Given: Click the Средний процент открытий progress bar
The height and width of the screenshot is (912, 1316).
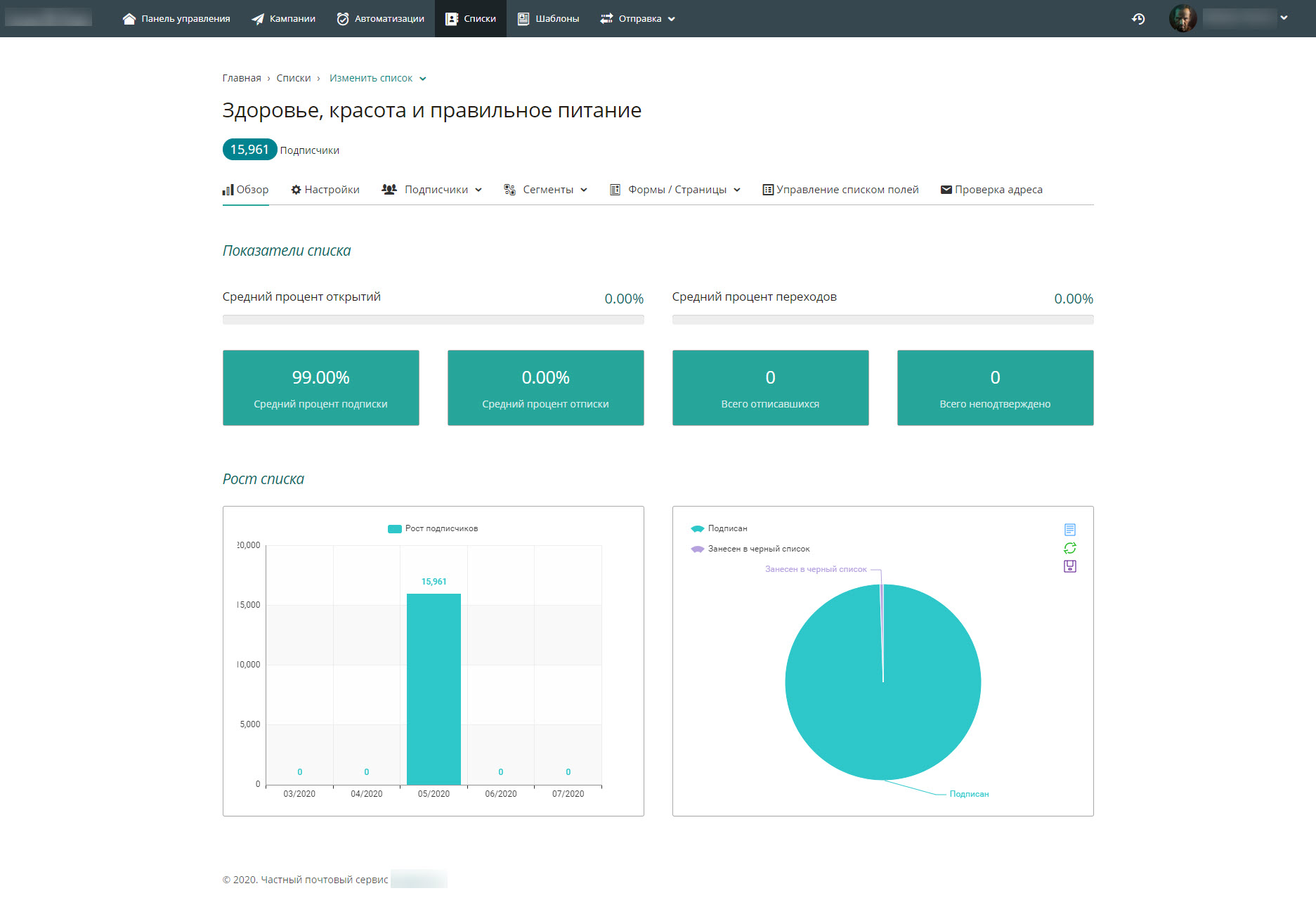Looking at the screenshot, I should point(433,320).
